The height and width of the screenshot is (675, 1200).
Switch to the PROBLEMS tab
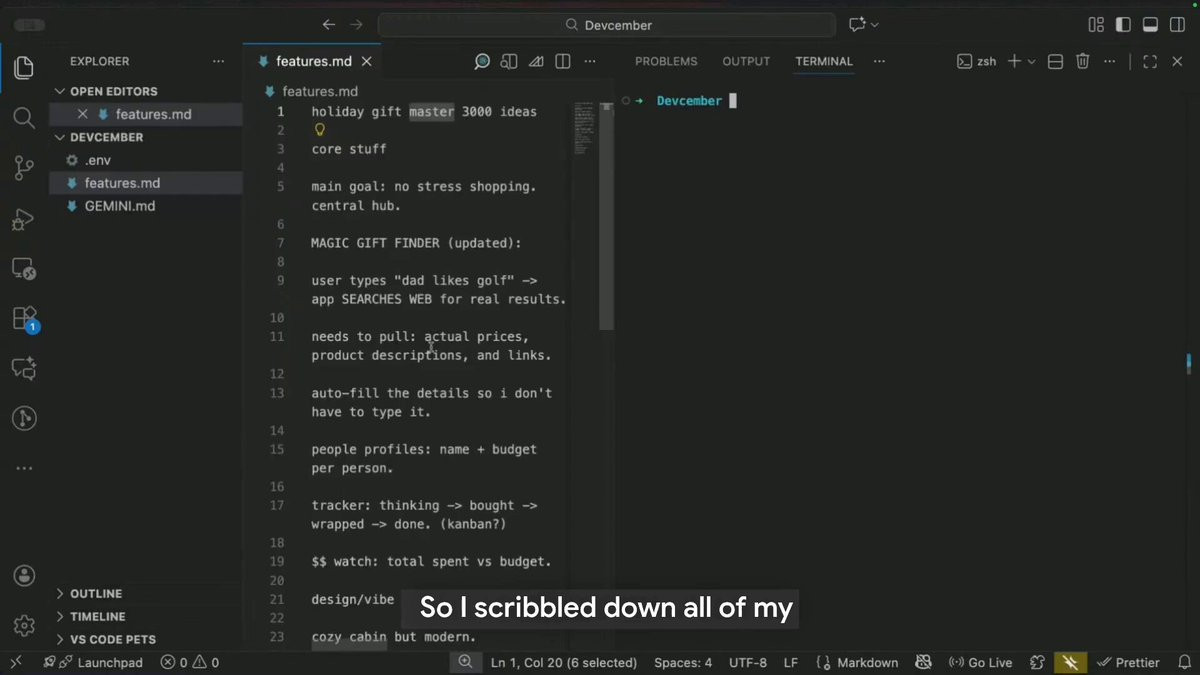point(666,62)
